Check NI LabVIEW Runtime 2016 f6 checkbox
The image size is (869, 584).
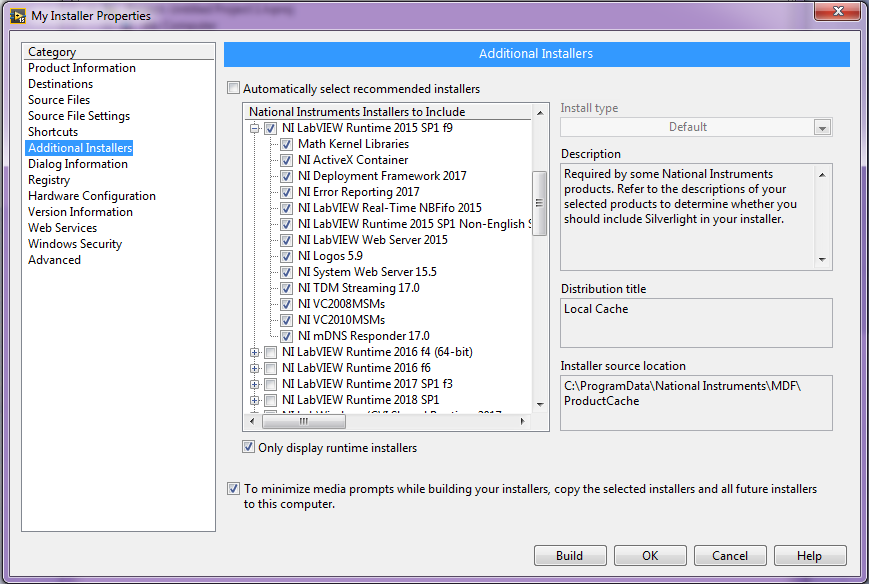(270, 368)
